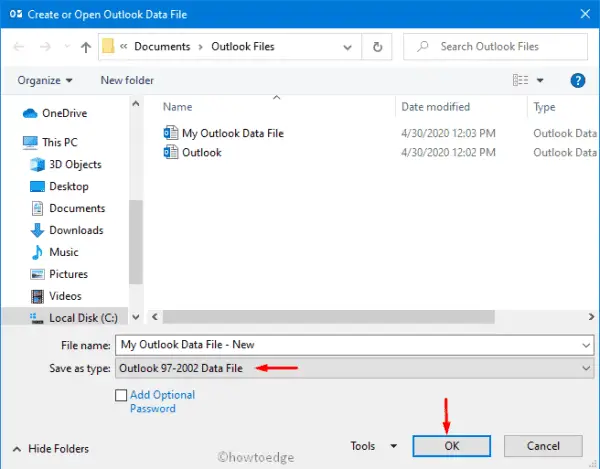Click inside the File name text field

(345, 344)
